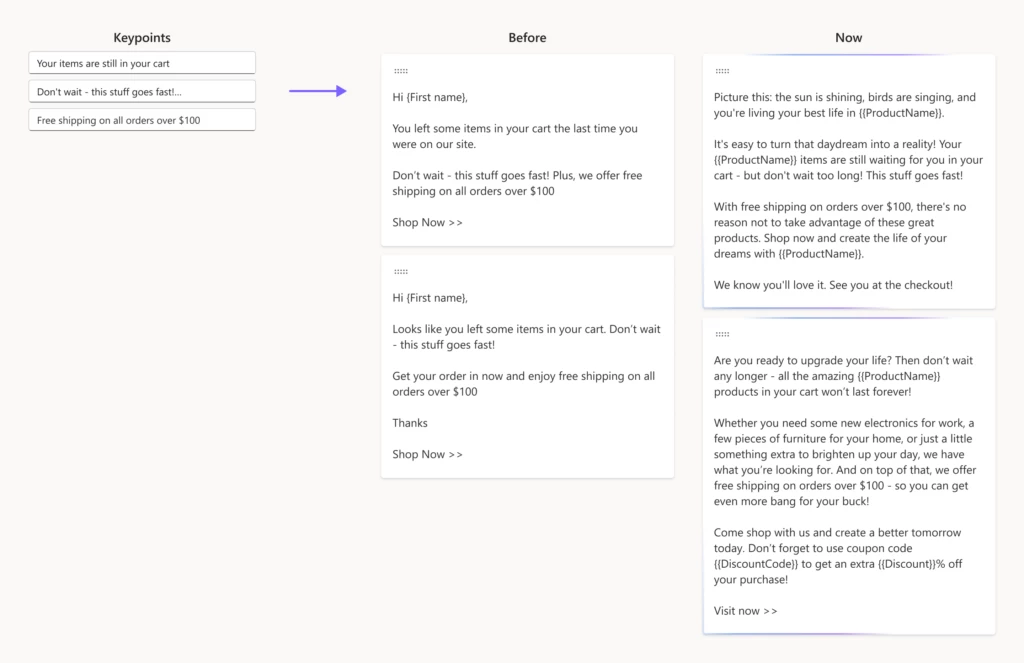
Task: Click the 'Don't wait - this stuff goes fast!' field
Action: coord(141,90)
